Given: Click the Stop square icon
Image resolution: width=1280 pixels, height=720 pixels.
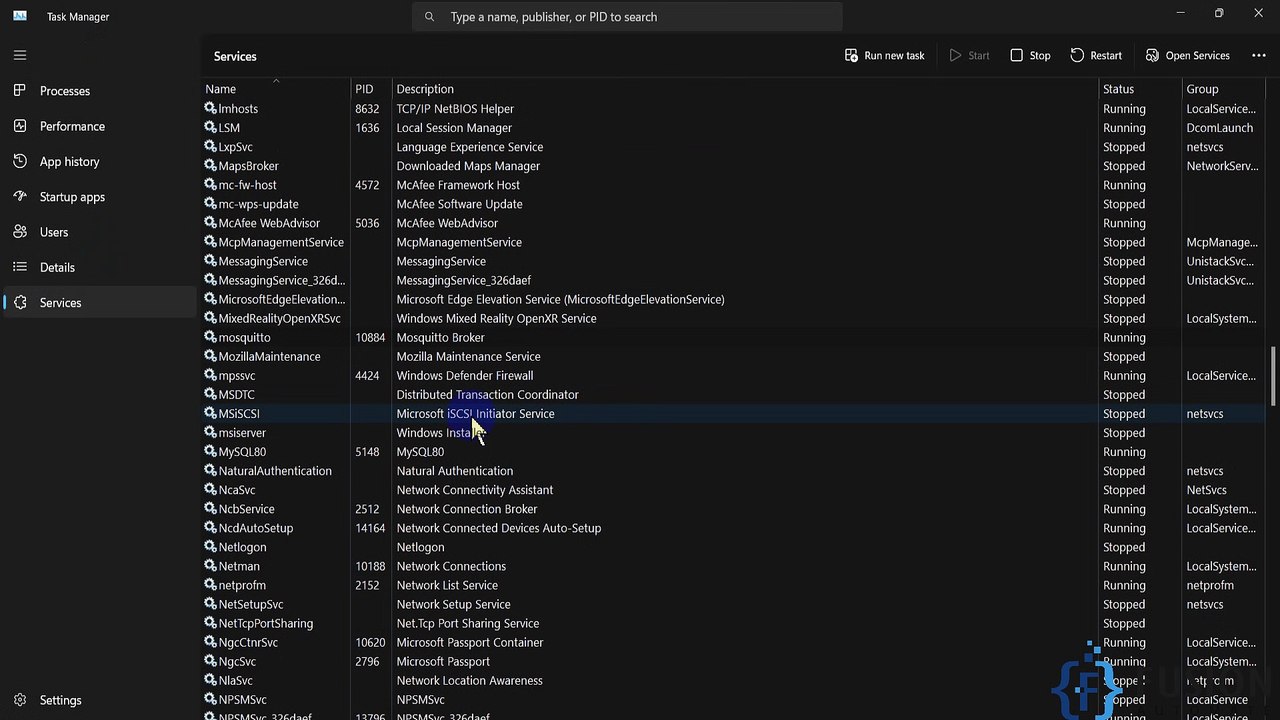Looking at the screenshot, I should 1016,55.
